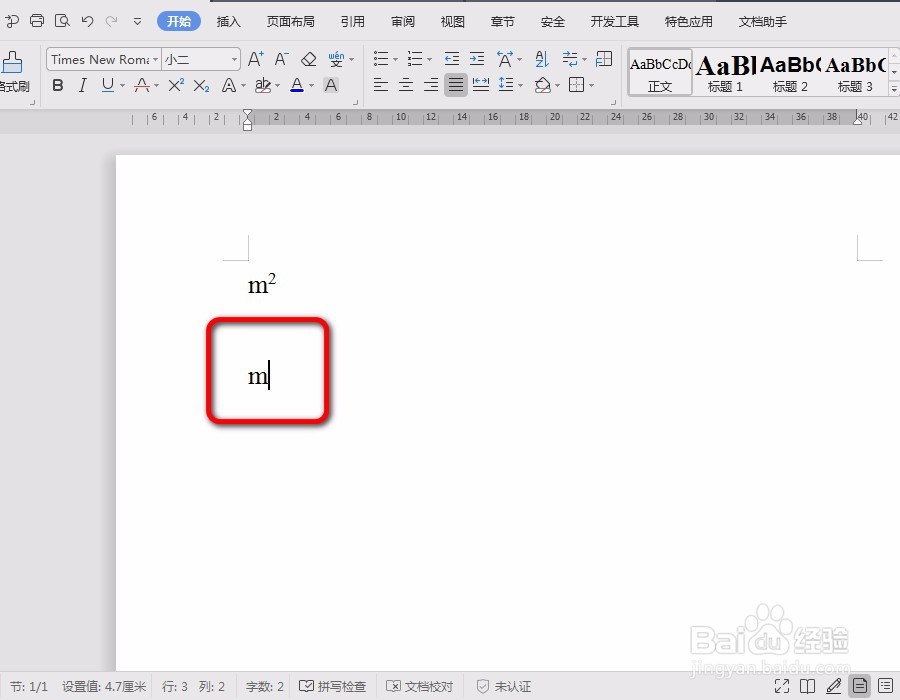Open the 审阅 ribbon tab
The height and width of the screenshot is (700, 900).
(x=403, y=21)
